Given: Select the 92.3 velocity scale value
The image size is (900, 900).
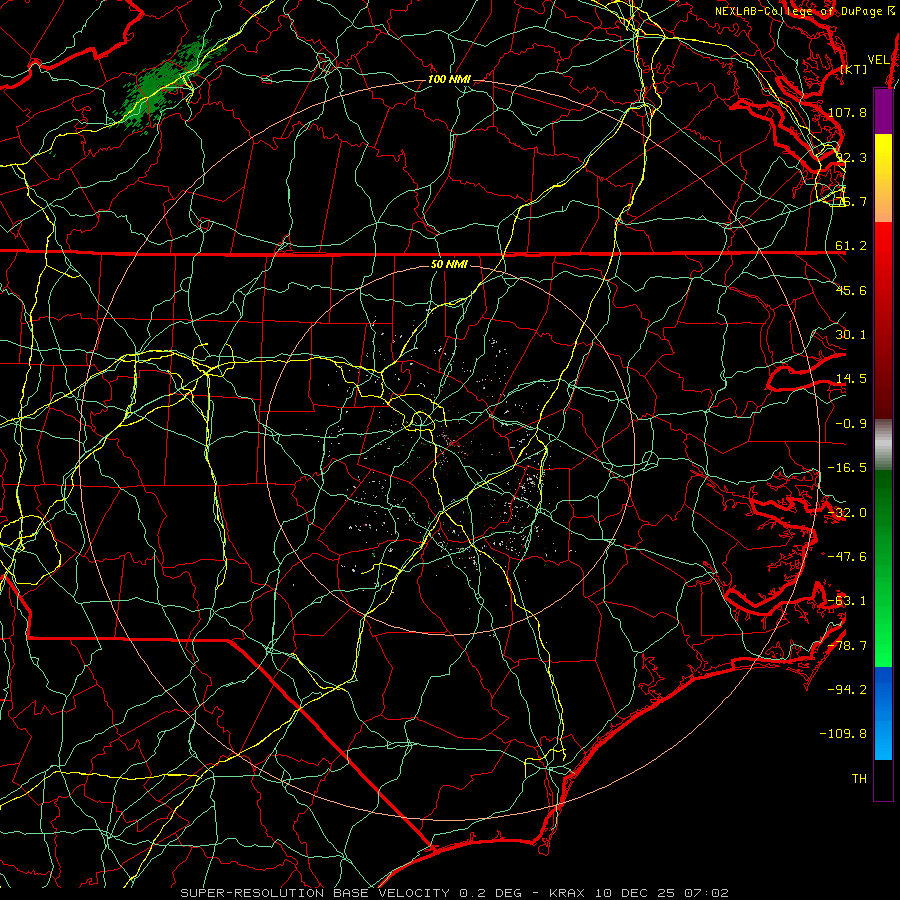Looking at the screenshot, I should point(851,157).
